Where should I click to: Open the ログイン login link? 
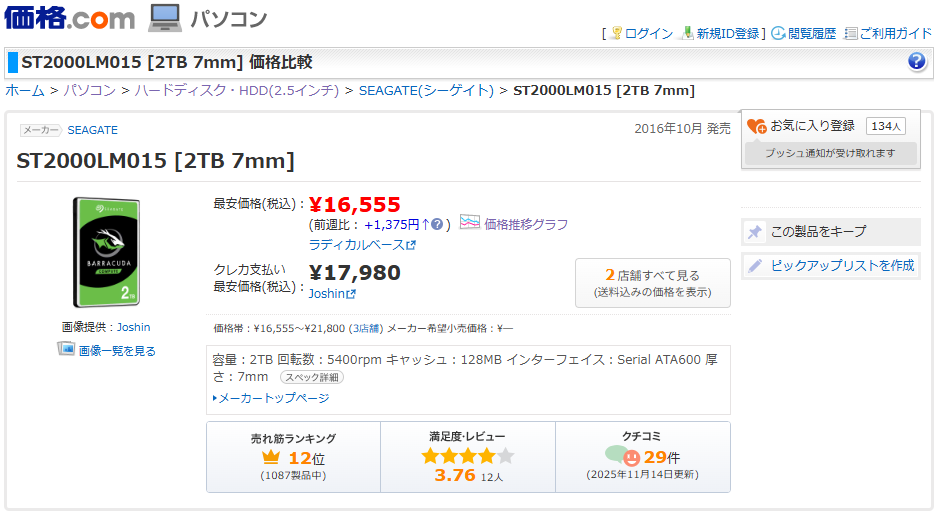click(648, 33)
